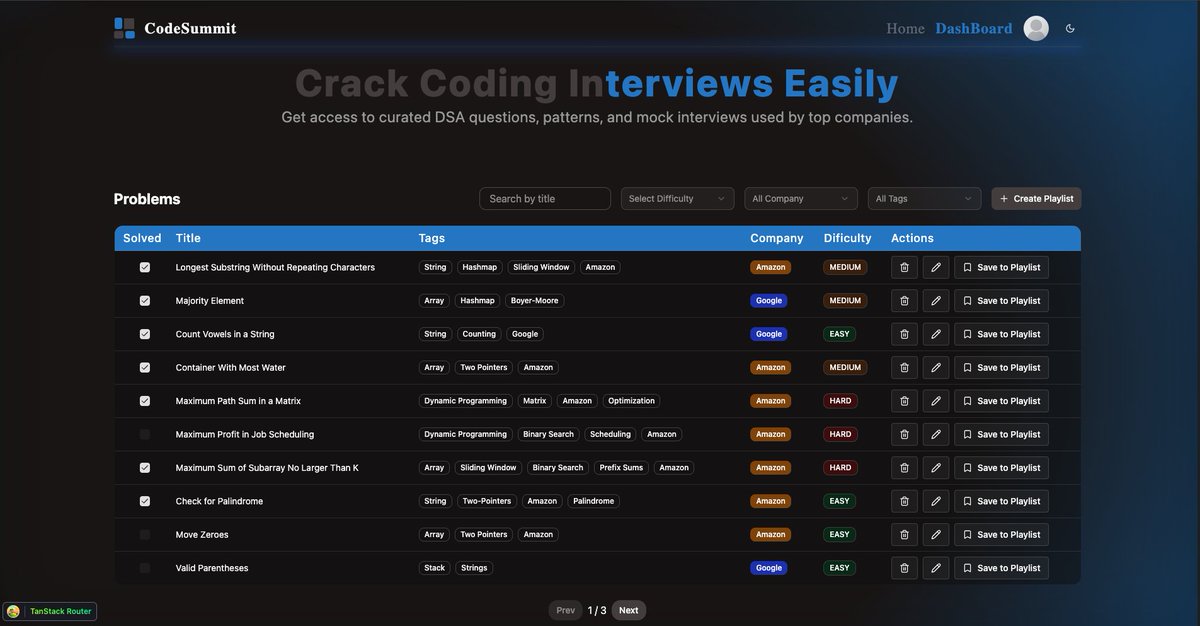Open the TanStack Router devtools badge
This screenshot has height=626, width=1200.
50,611
